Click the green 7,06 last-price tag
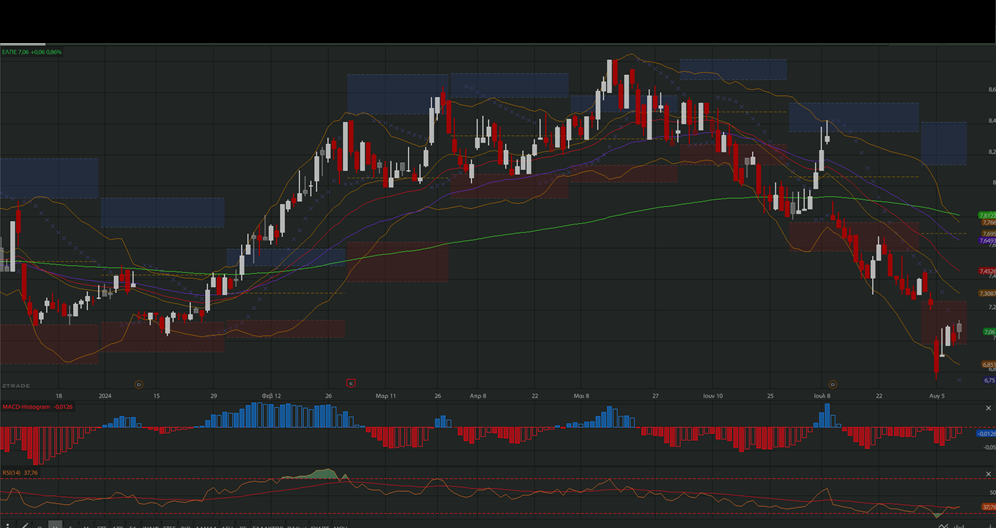This screenshot has width=996, height=528. click(989, 332)
